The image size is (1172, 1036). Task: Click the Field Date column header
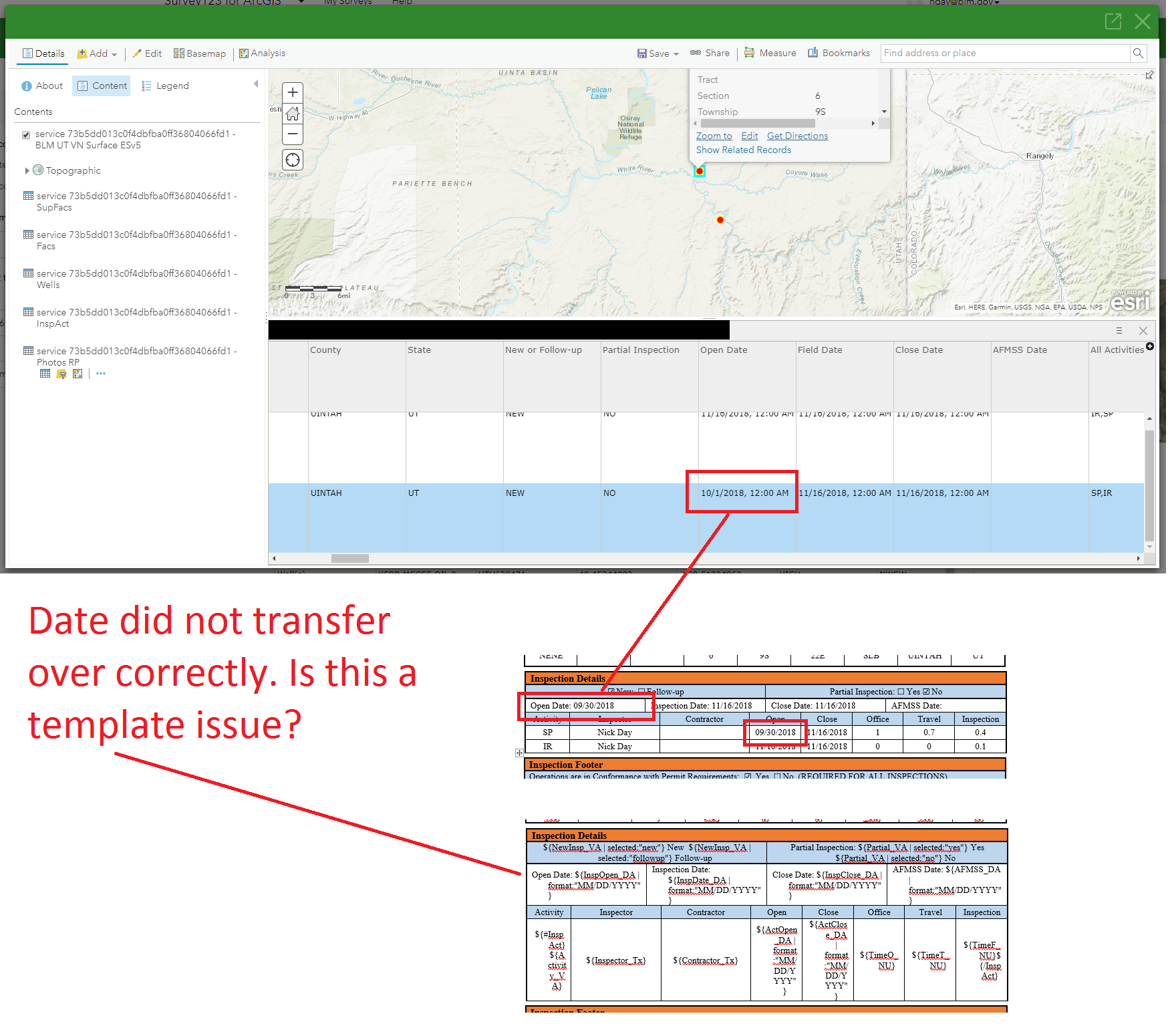tap(845, 376)
